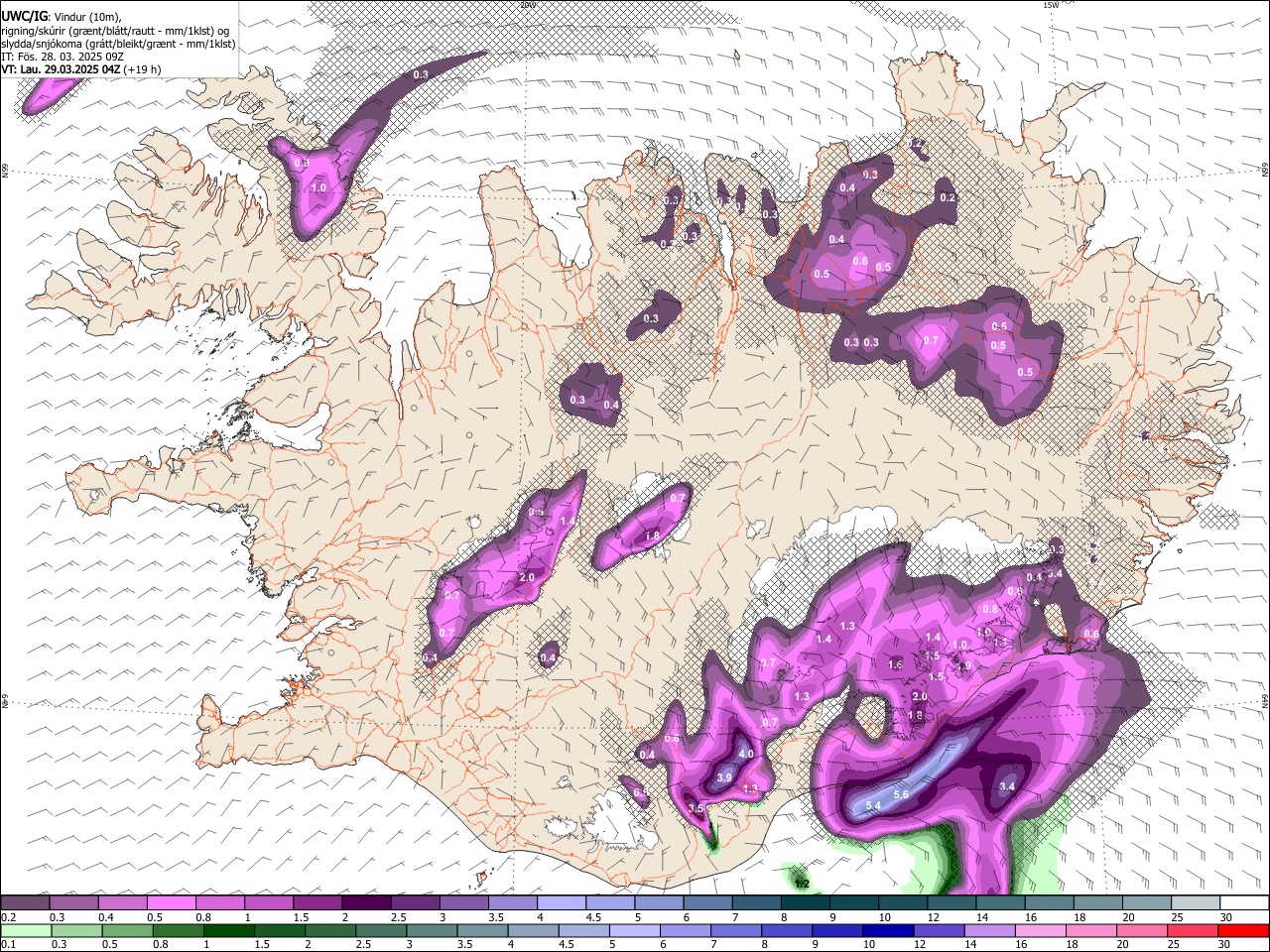Click the 'slydda/snjókoma (grátt/bleikt/grænt' description line

click(118, 44)
